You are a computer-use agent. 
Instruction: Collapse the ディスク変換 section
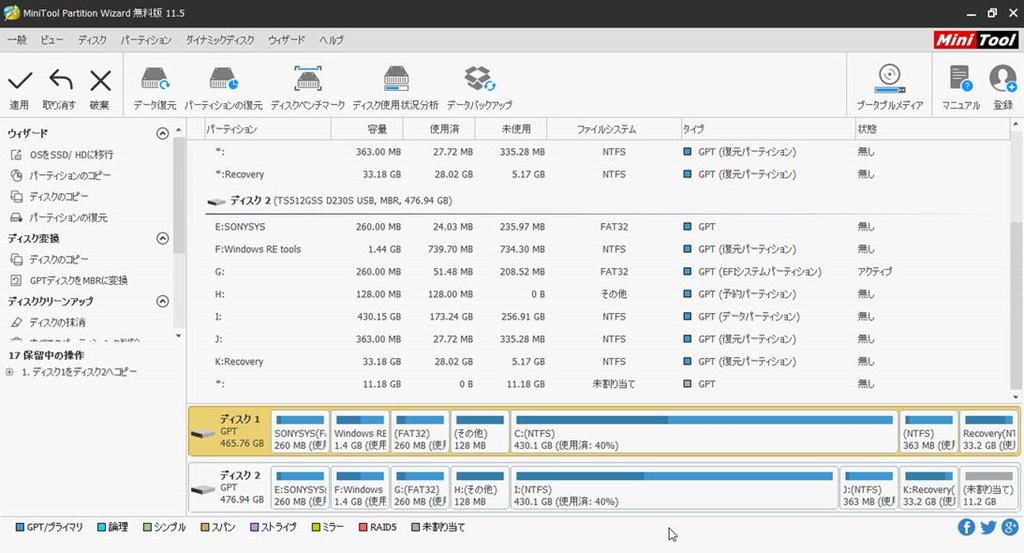click(x=163, y=239)
